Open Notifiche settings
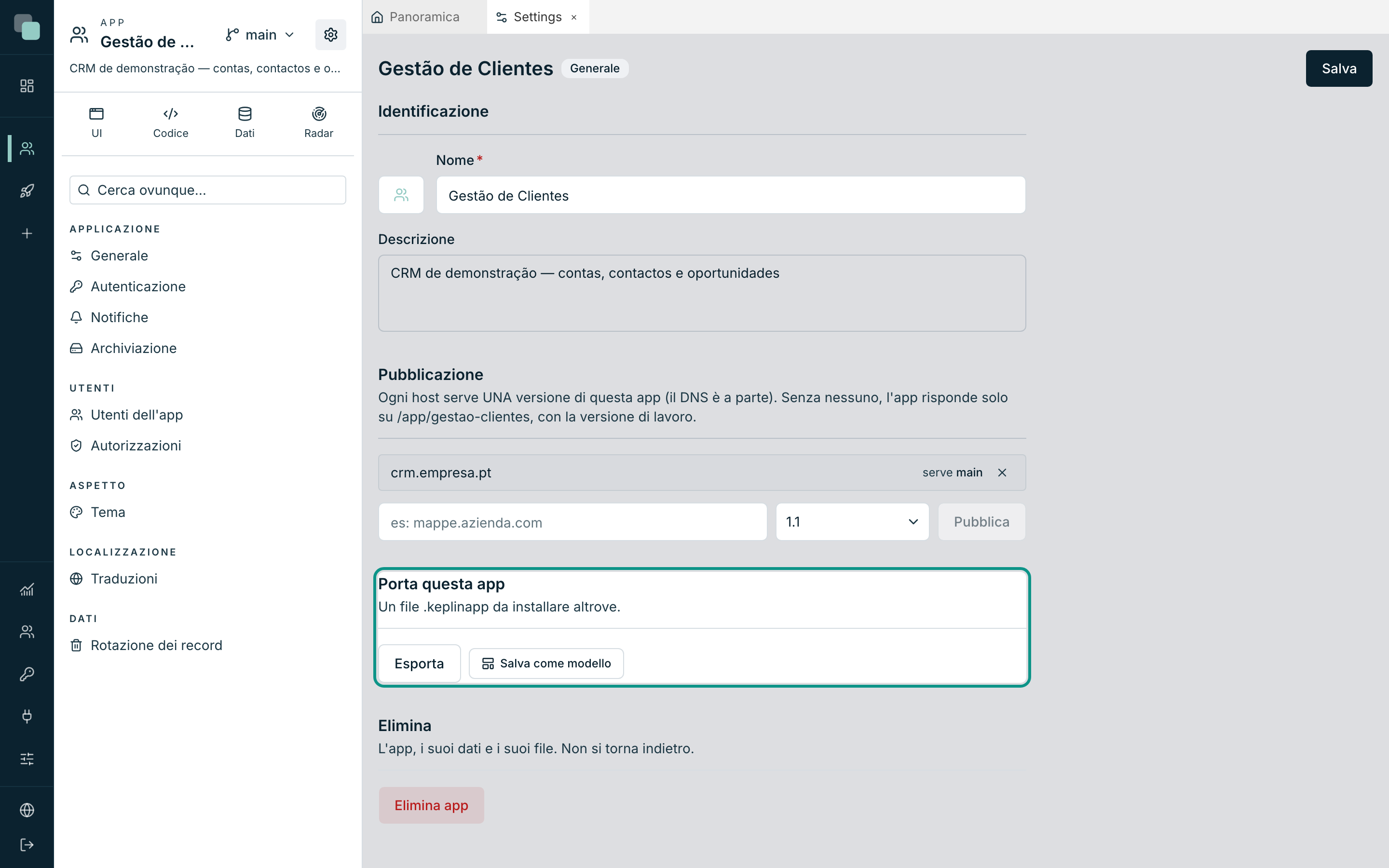Viewport: 1389px width, 868px height. click(x=109, y=317)
